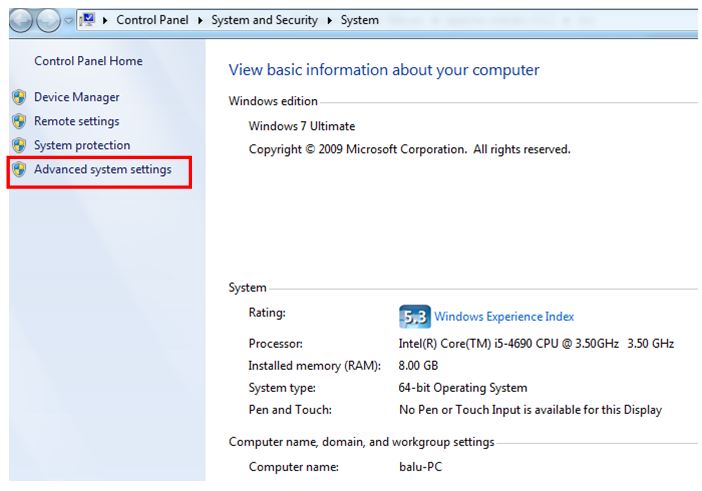Click the shield icon beside Remote settings
Image resolution: width=702 pixels, height=491 pixels.
click(x=19, y=121)
